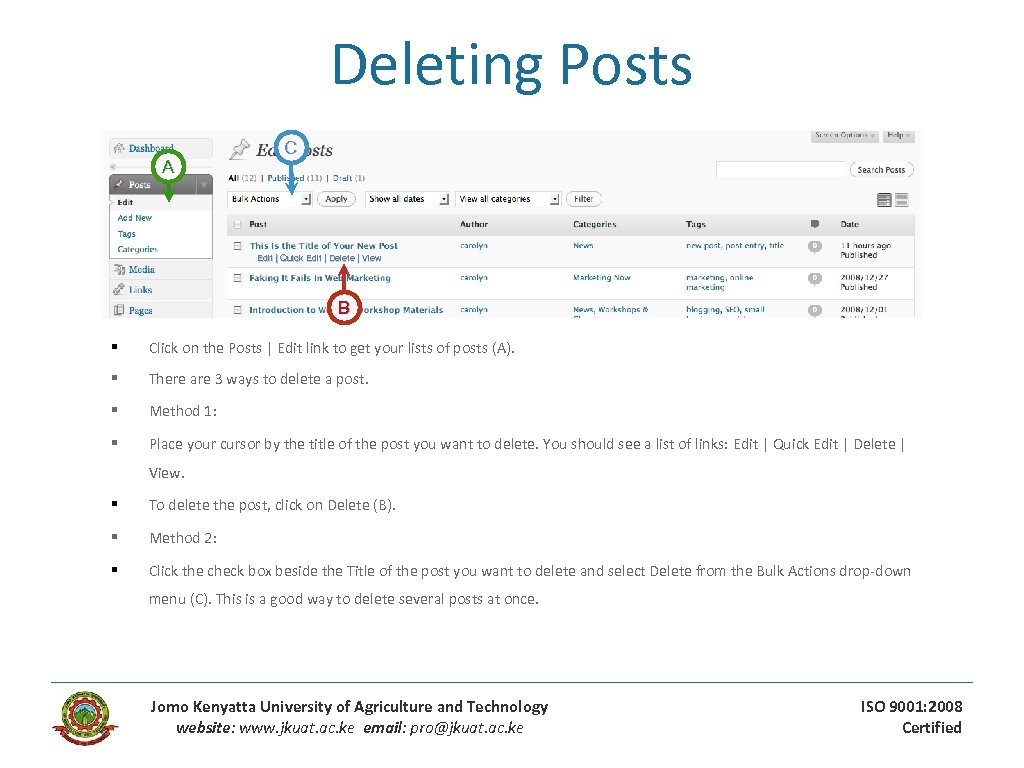
Task: Open the Help tab at top right
Action: pyautogui.click(x=898, y=135)
